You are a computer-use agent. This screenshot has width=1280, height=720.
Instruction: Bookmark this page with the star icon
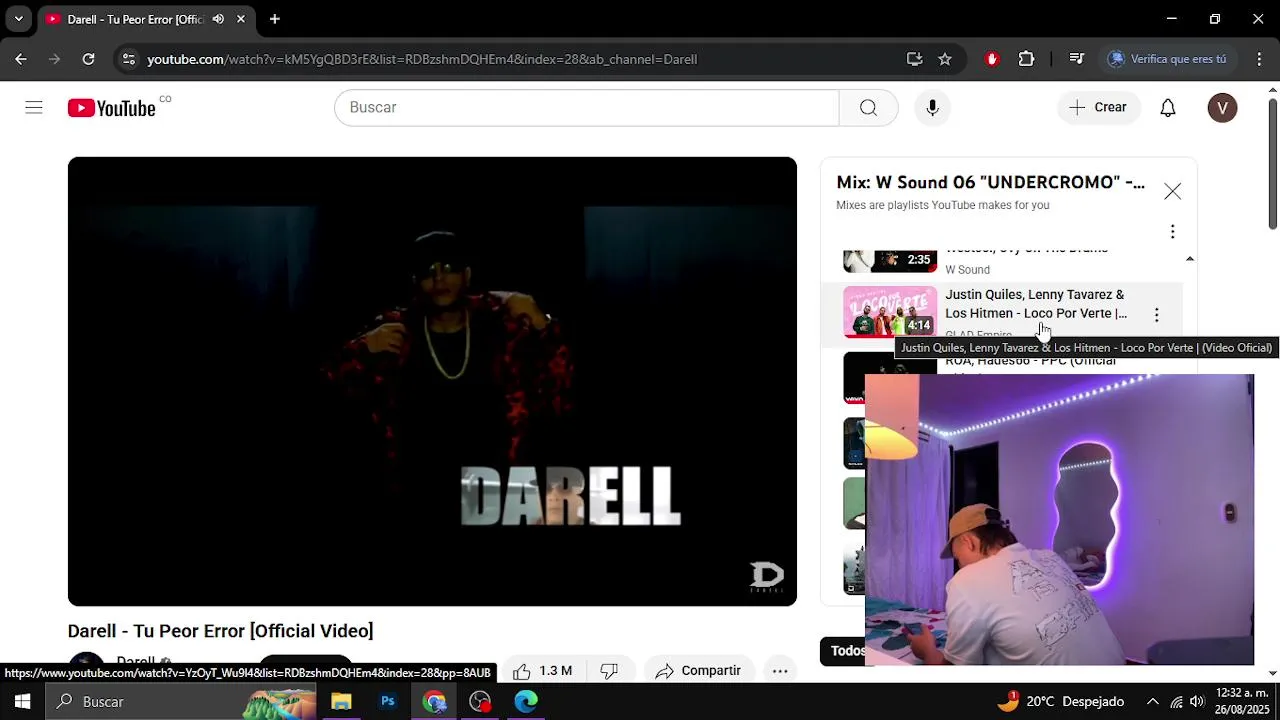click(945, 59)
